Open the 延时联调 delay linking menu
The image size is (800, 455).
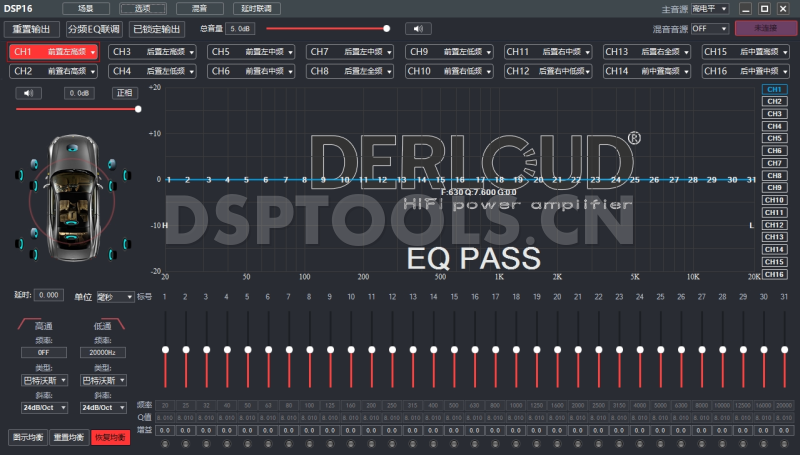point(257,9)
